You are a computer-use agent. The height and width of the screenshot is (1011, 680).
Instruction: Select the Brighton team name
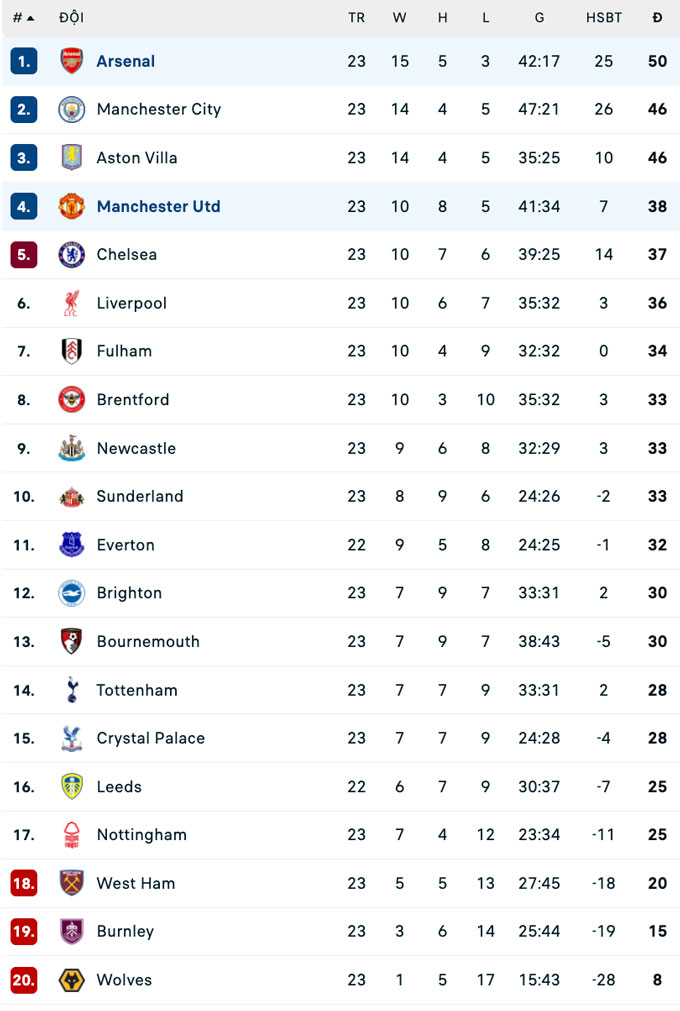(129, 593)
